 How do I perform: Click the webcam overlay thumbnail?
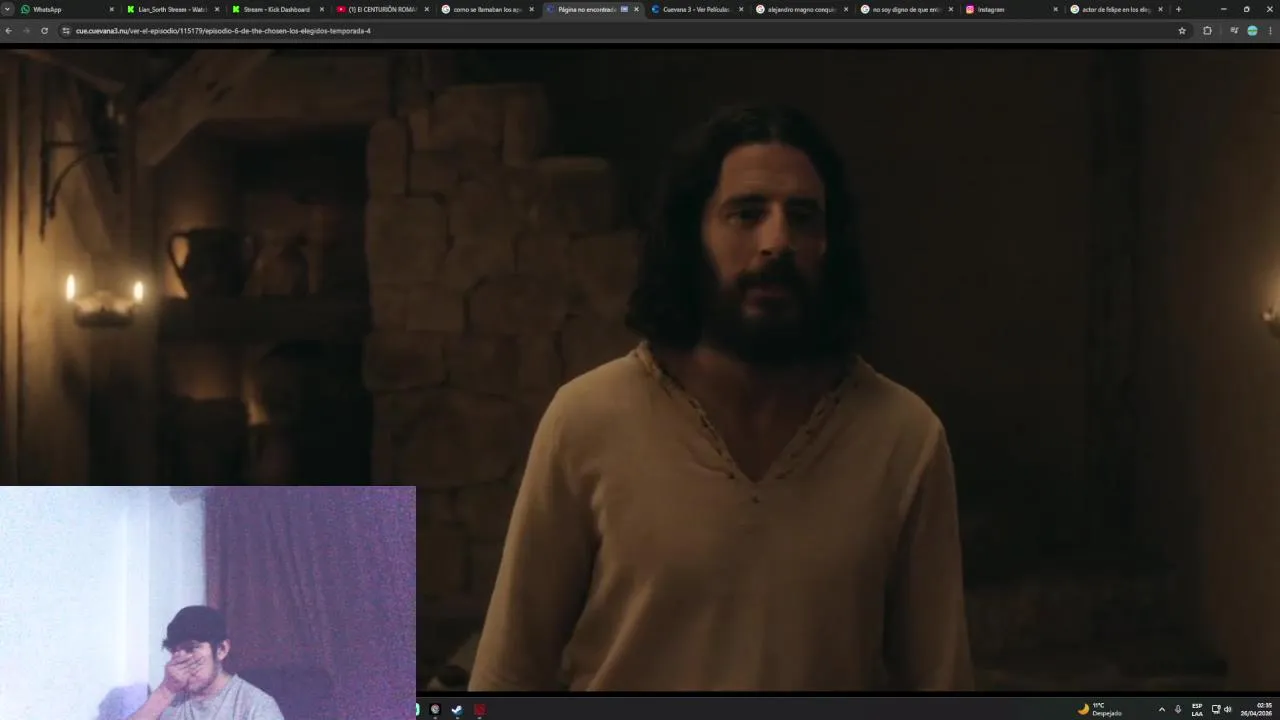(207, 603)
